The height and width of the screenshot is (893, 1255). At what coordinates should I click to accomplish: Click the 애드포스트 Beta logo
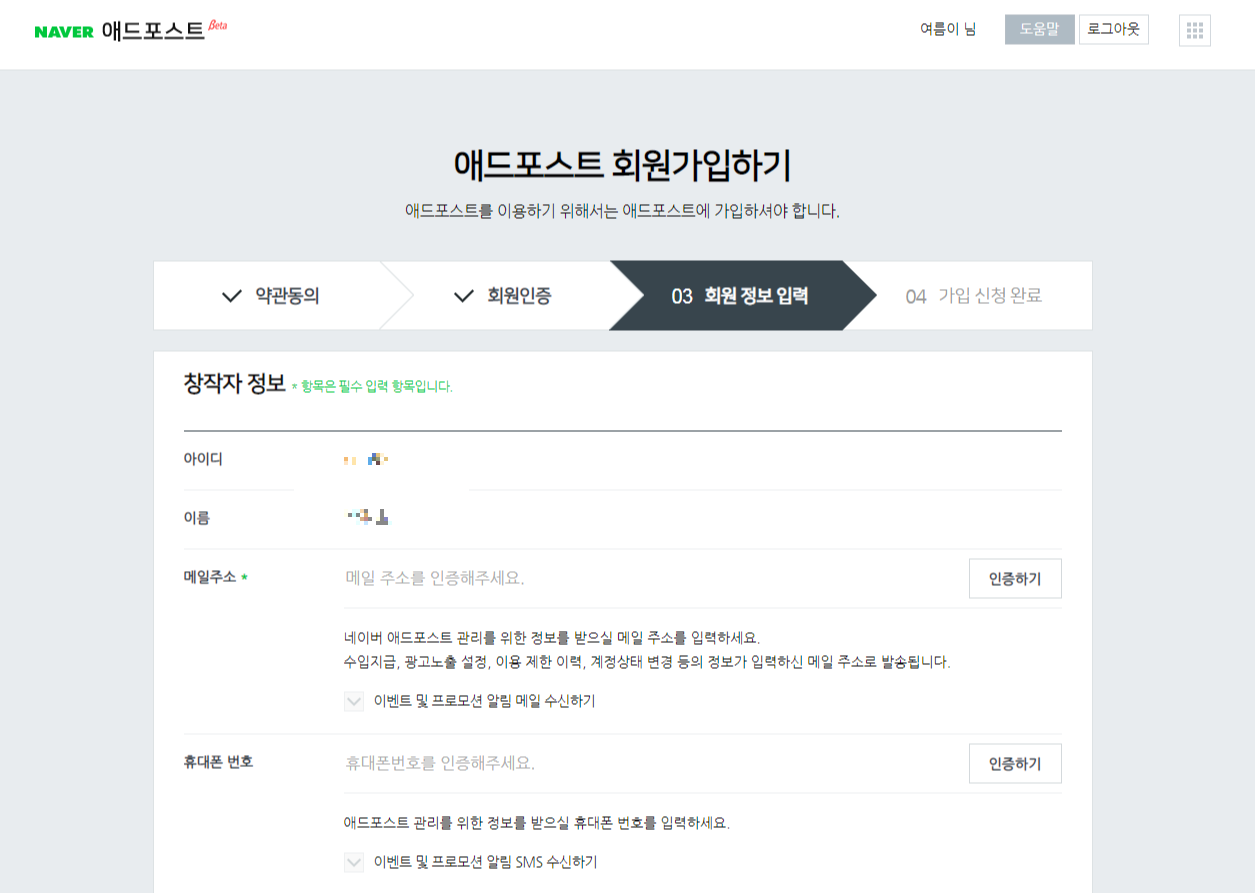point(164,29)
